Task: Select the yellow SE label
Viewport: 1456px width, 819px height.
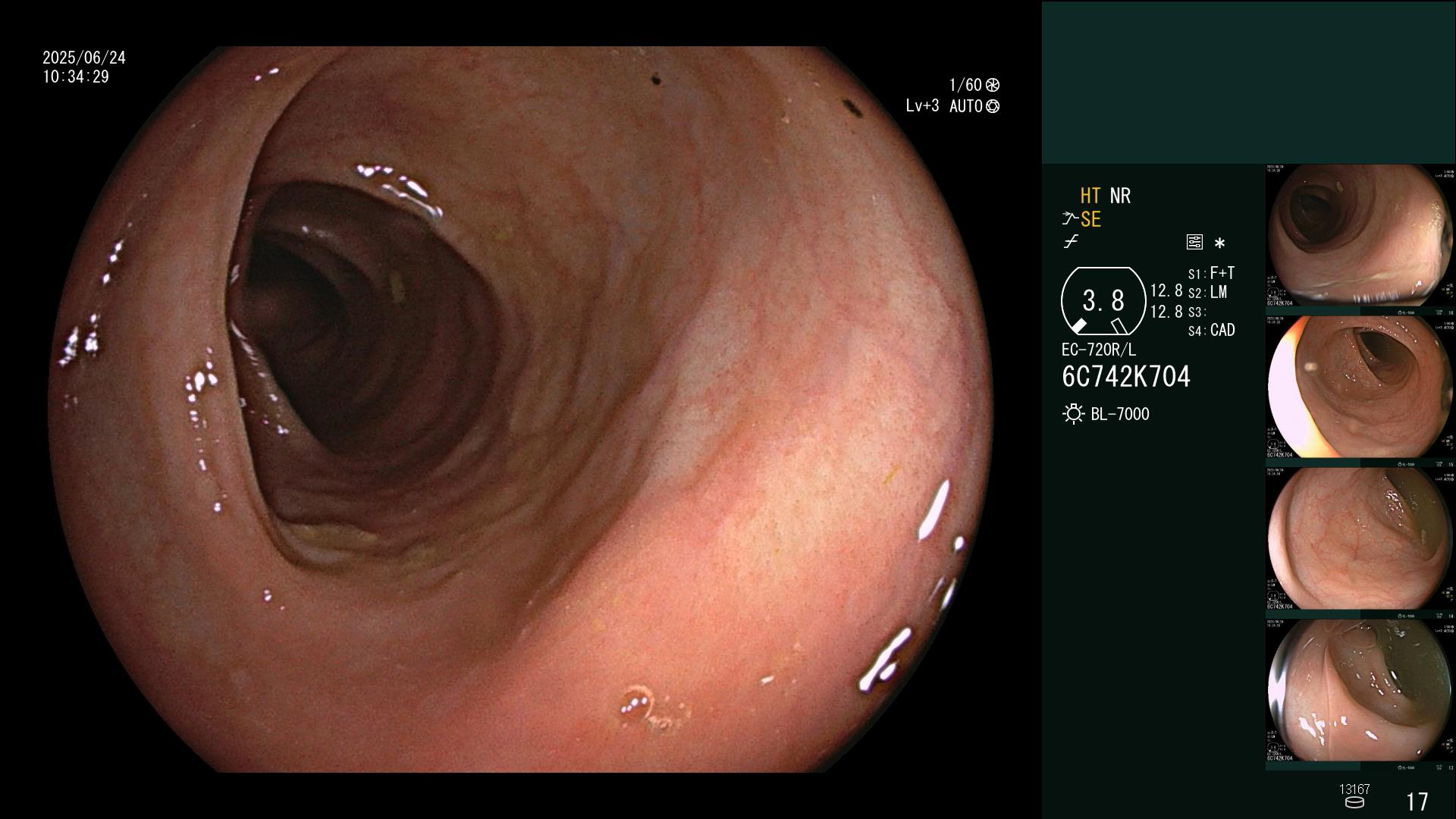Action: click(x=1090, y=219)
